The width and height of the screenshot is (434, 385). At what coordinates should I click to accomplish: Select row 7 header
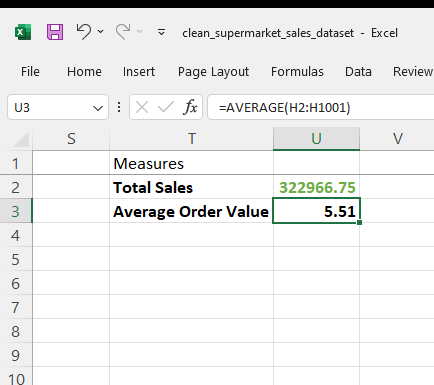pos(16,307)
